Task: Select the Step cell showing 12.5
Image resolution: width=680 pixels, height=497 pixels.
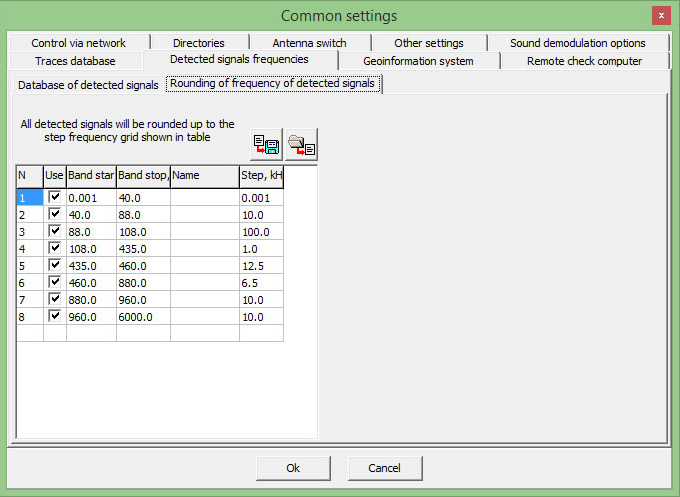Action: 260,266
